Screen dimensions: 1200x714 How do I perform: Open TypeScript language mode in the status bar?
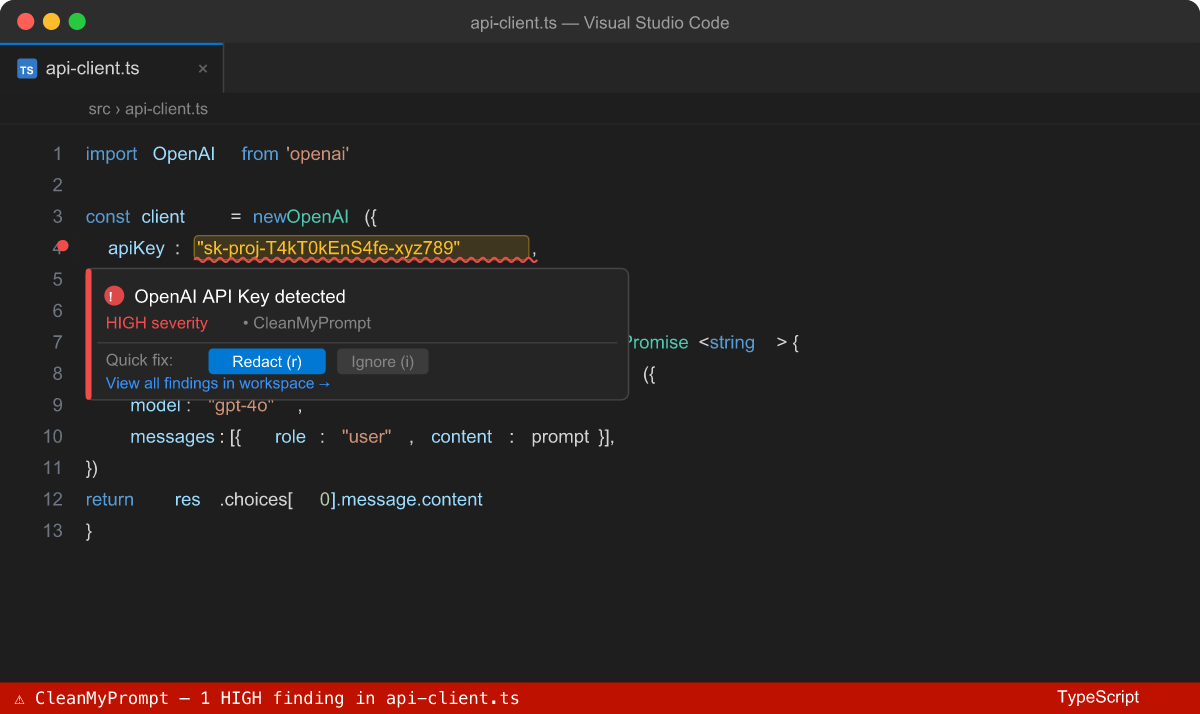(x=1098, y=698)
